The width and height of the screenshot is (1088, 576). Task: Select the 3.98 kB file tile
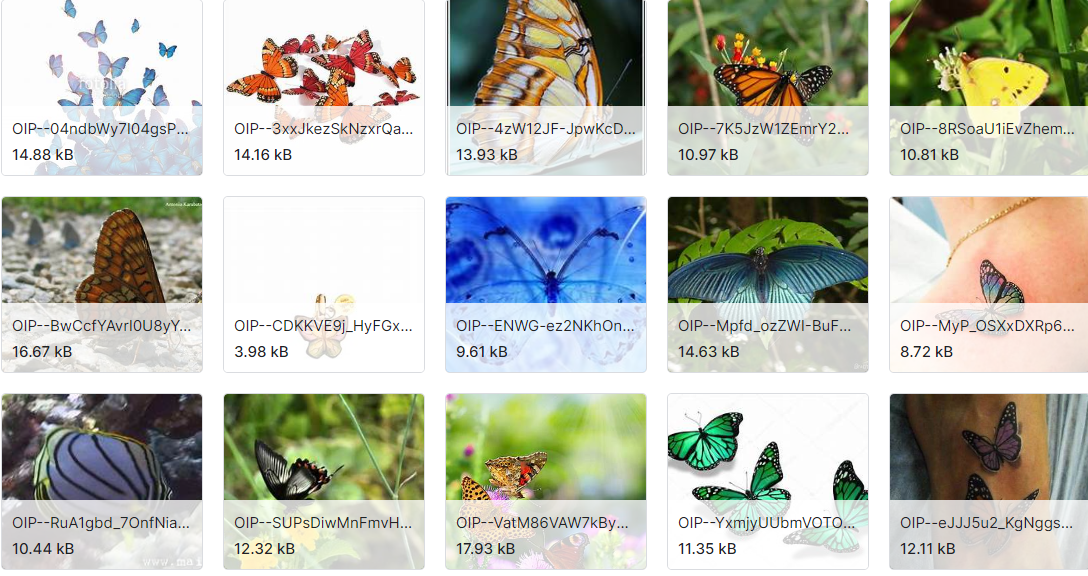coord(324,285)
